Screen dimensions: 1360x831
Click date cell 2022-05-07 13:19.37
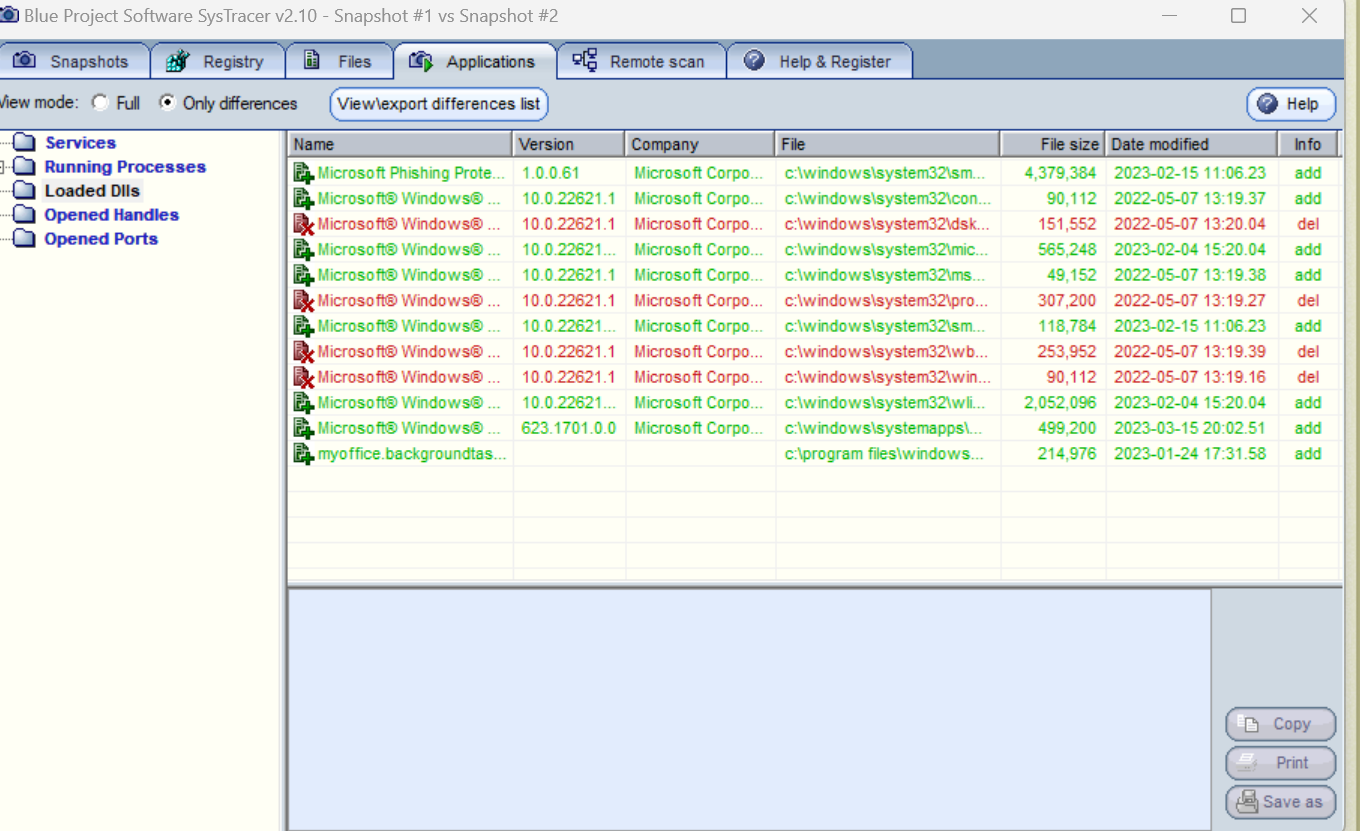tap(1190, 199)
